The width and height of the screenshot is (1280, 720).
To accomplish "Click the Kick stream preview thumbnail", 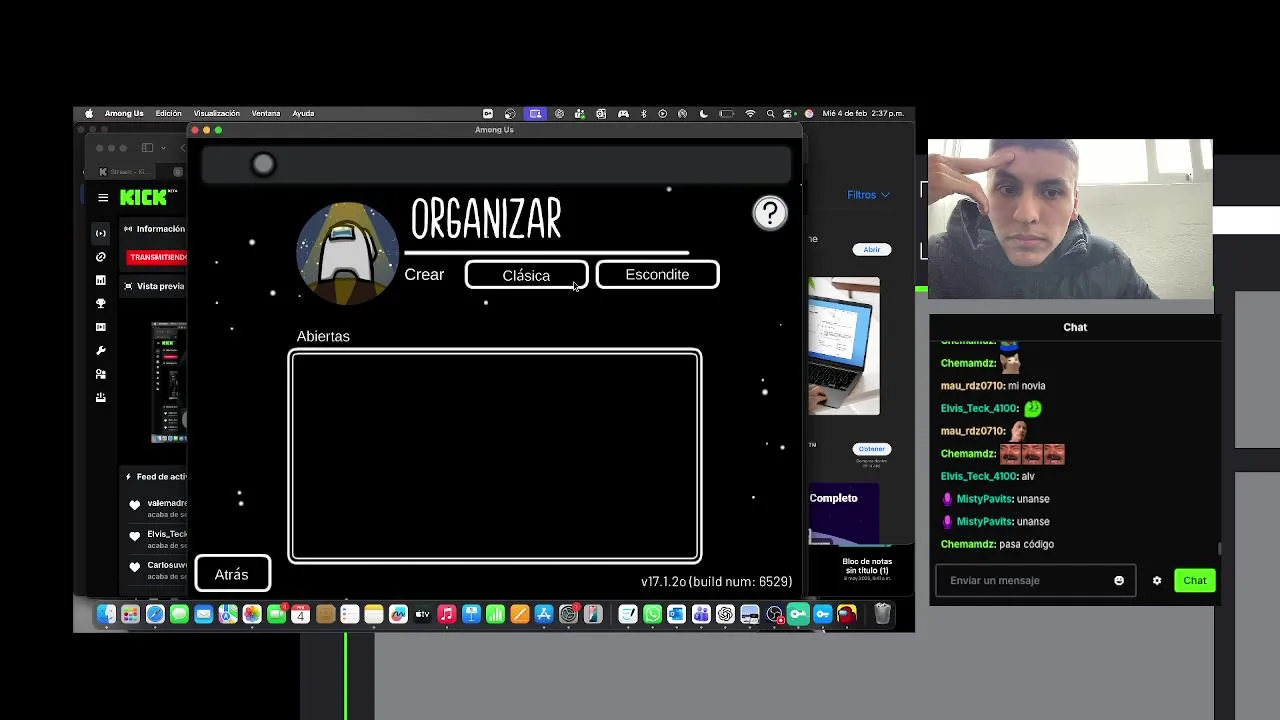I will coord(169,382).
